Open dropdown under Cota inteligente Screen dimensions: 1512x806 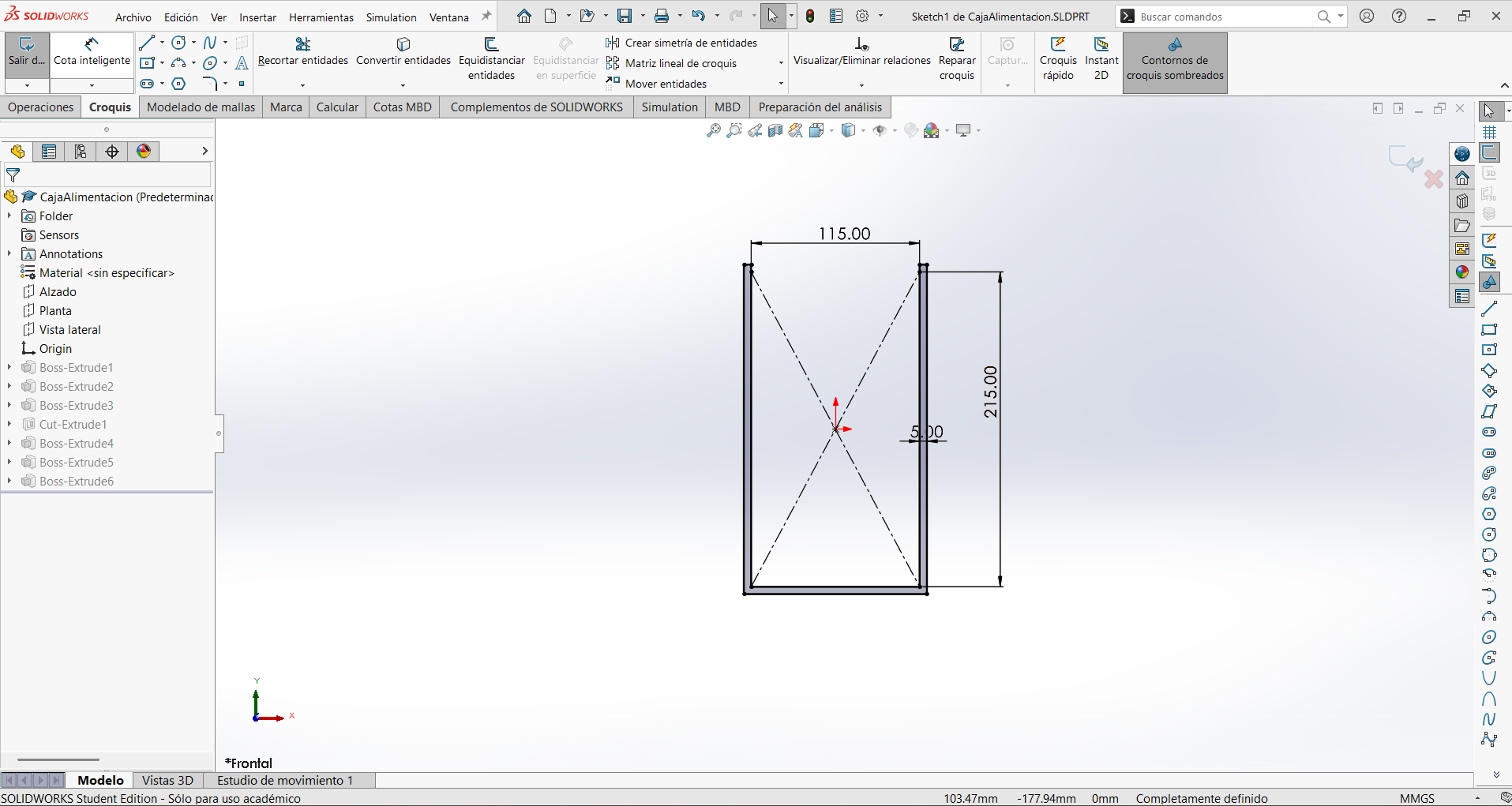(x=92, y=85)
